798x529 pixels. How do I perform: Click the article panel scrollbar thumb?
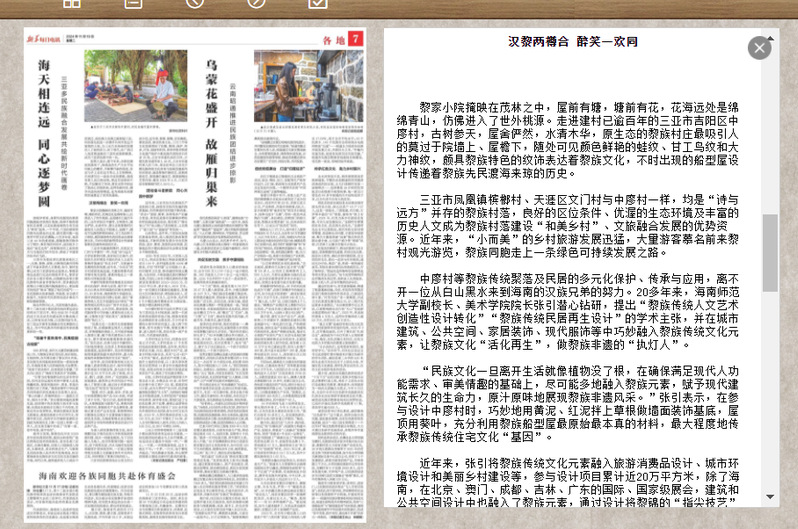771,252
